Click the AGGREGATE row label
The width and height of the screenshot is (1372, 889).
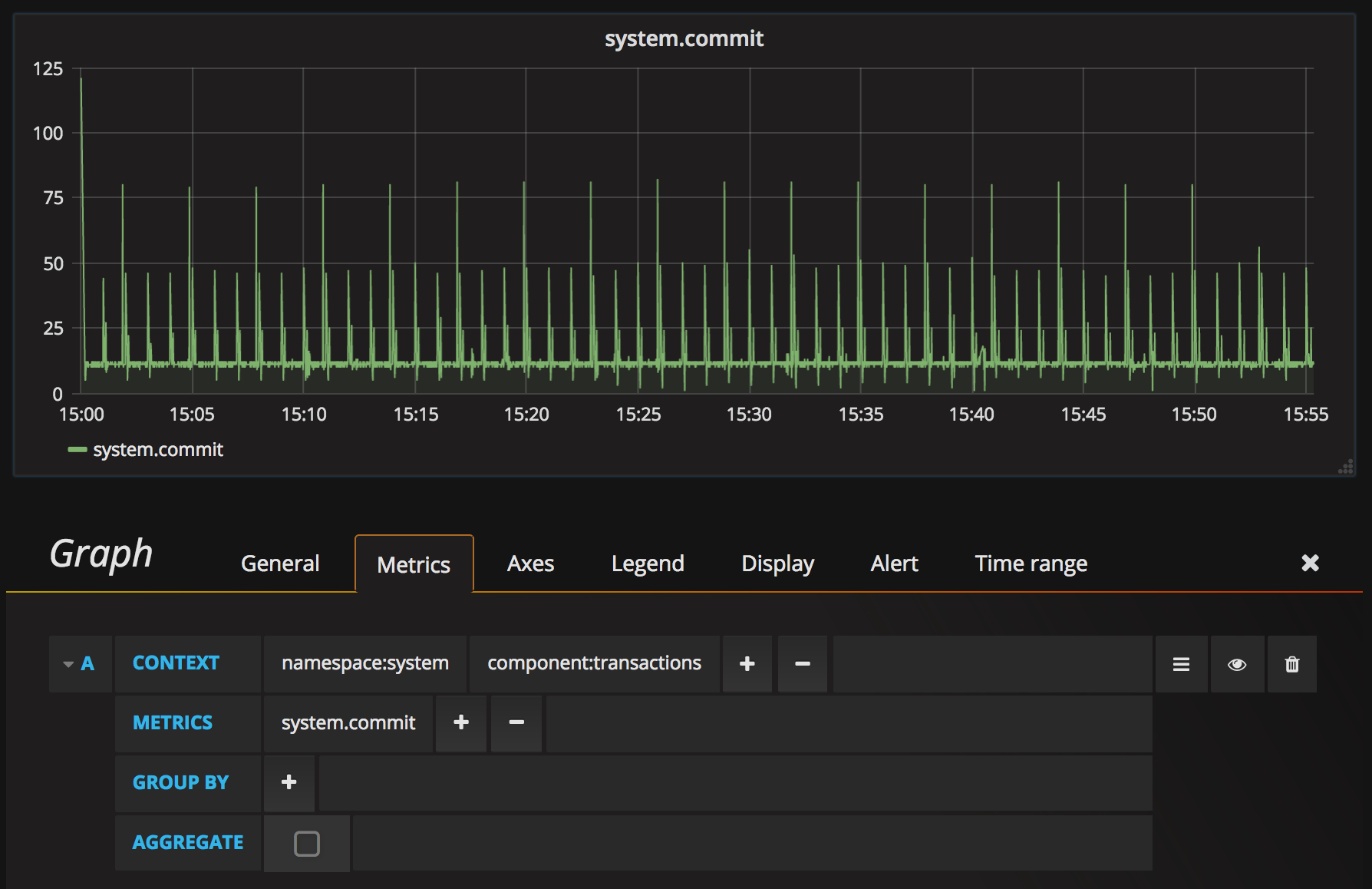(x=188, y=843)
